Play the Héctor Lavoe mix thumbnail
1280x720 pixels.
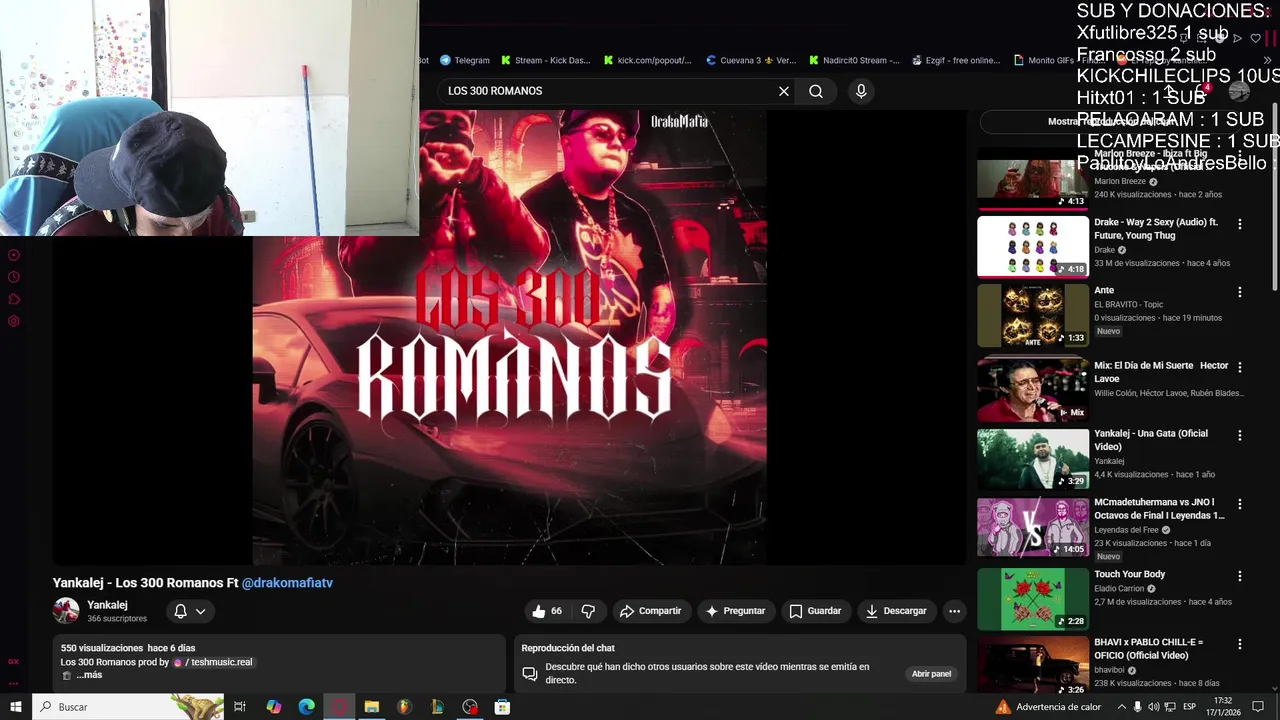click(x=1033, y=390)
